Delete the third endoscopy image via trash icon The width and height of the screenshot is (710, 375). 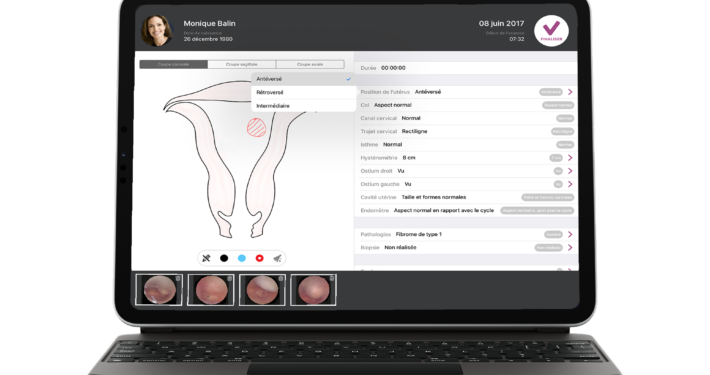pyautogui.click(x=281, y=279)
